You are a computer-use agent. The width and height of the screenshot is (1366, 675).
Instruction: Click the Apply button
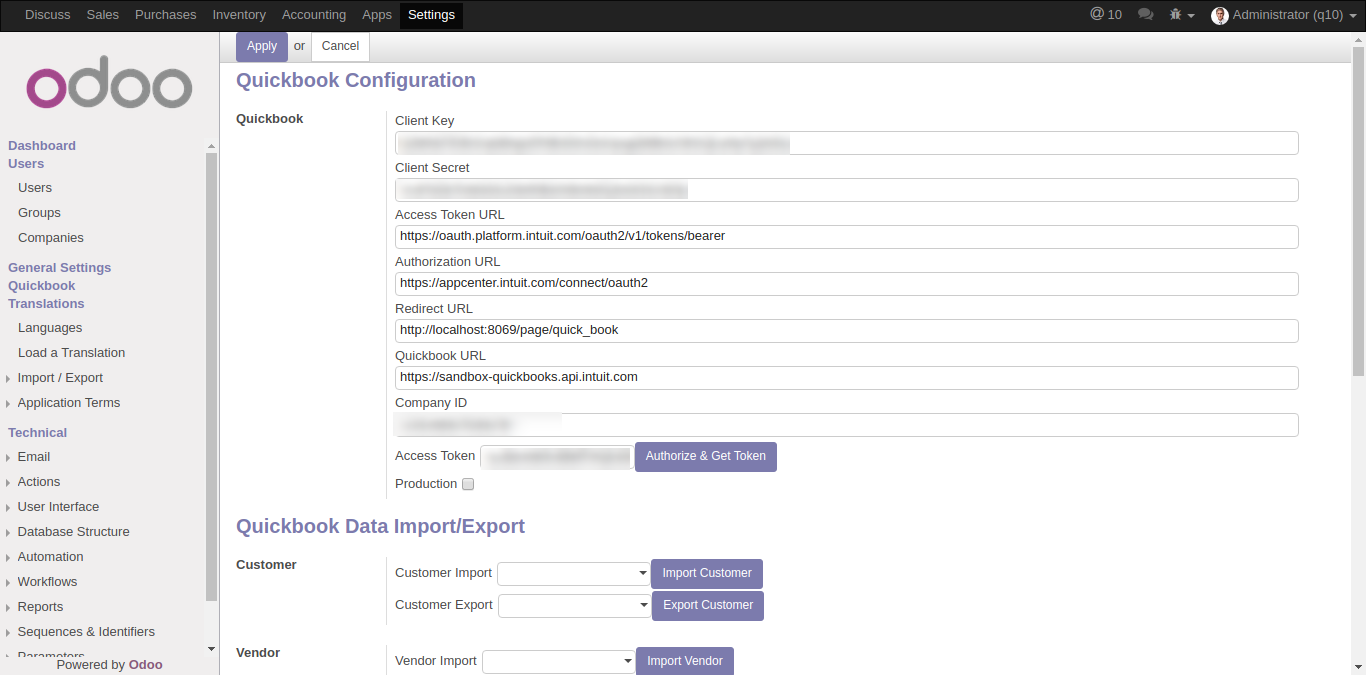click(x=262, y=46)
